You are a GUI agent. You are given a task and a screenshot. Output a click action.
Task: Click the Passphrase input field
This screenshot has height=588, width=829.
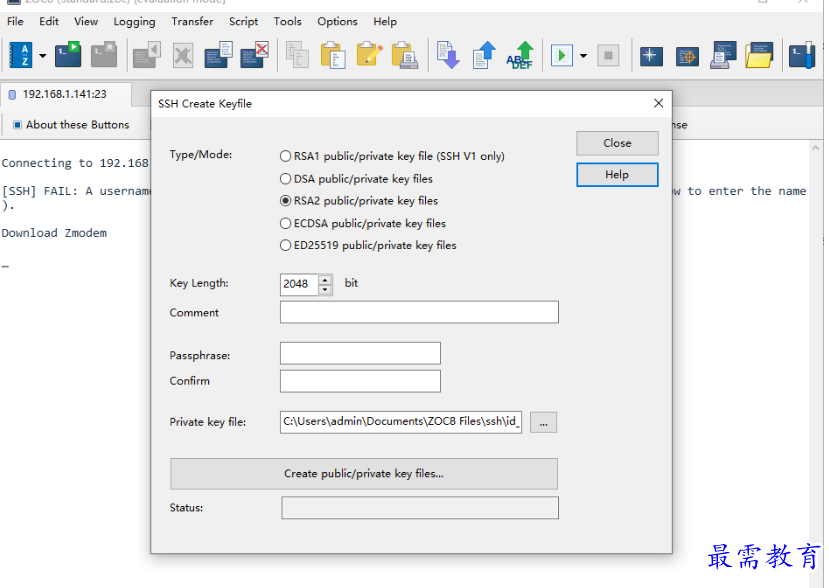tap(360, 353)
